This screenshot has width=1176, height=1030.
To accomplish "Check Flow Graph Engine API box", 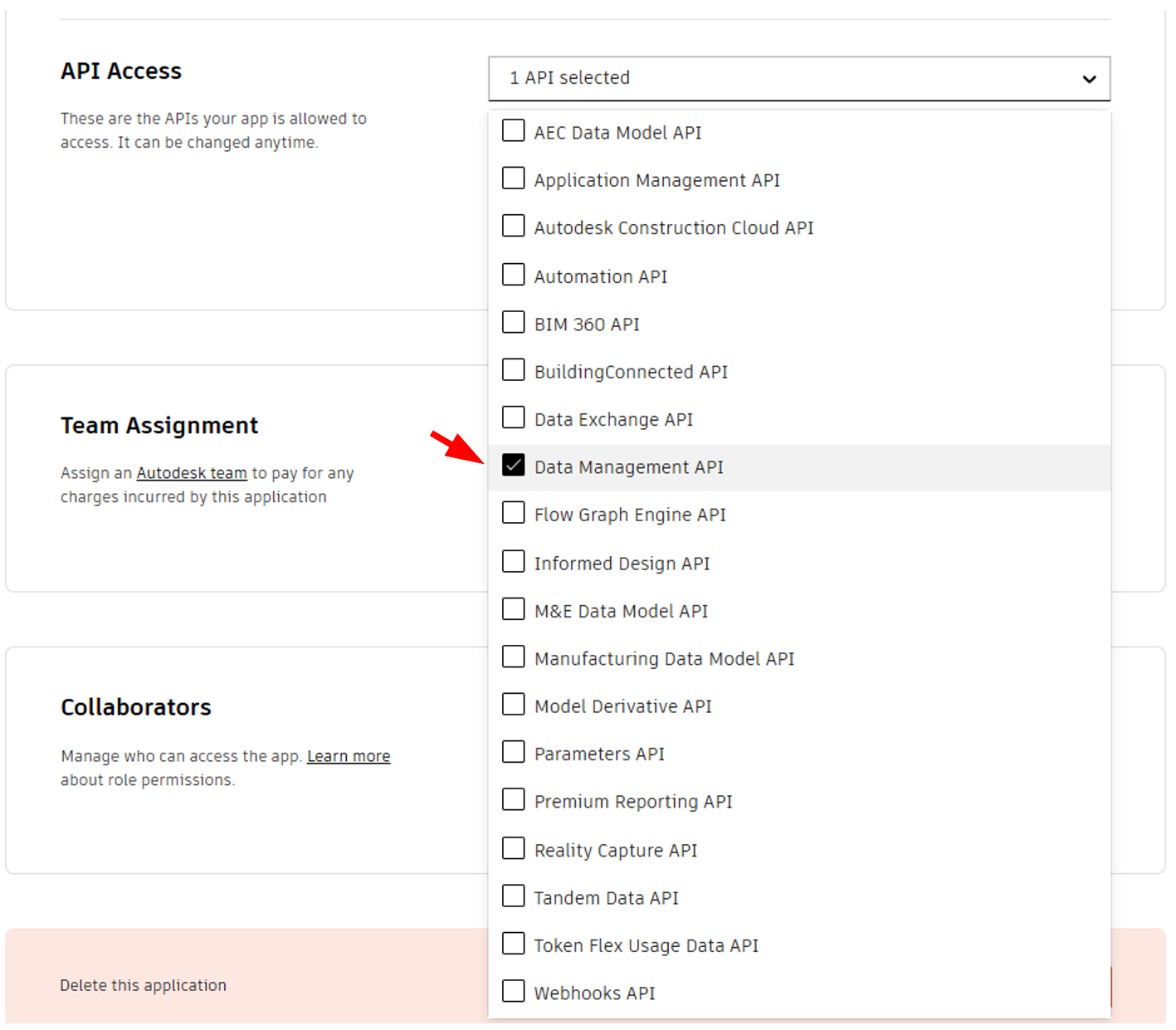I will [514, 514].
